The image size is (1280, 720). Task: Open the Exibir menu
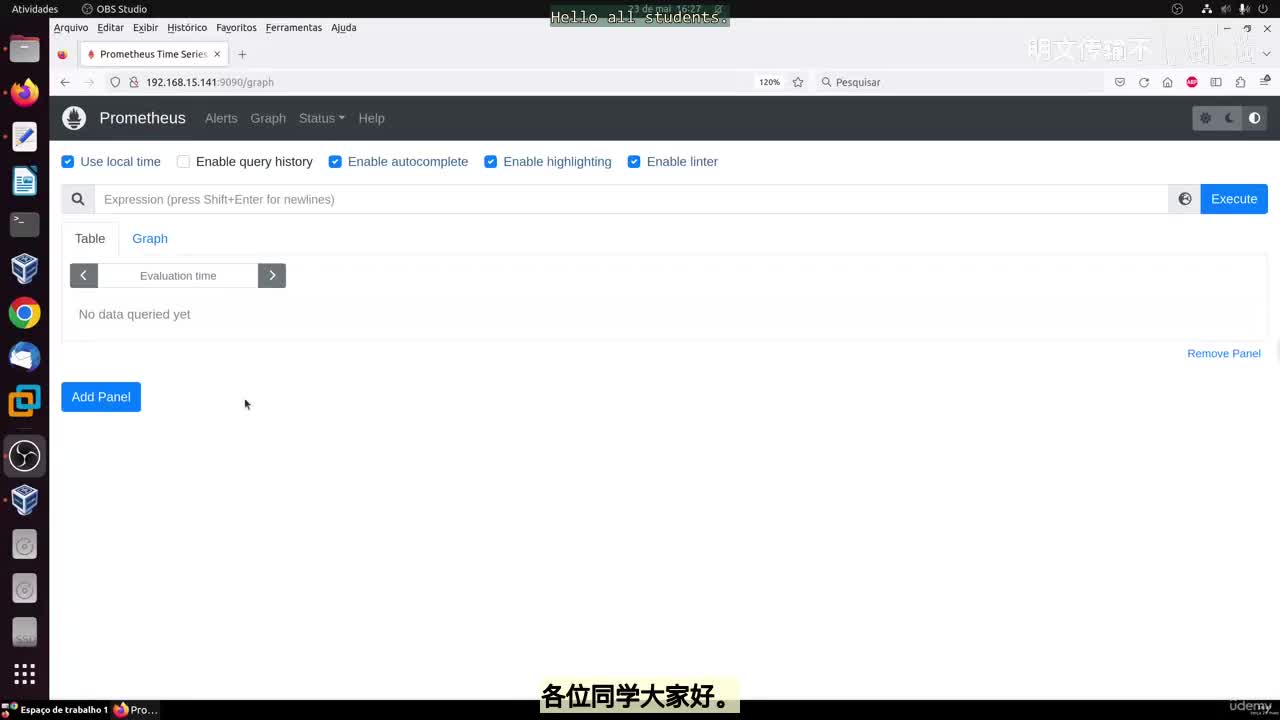[145, 27]
